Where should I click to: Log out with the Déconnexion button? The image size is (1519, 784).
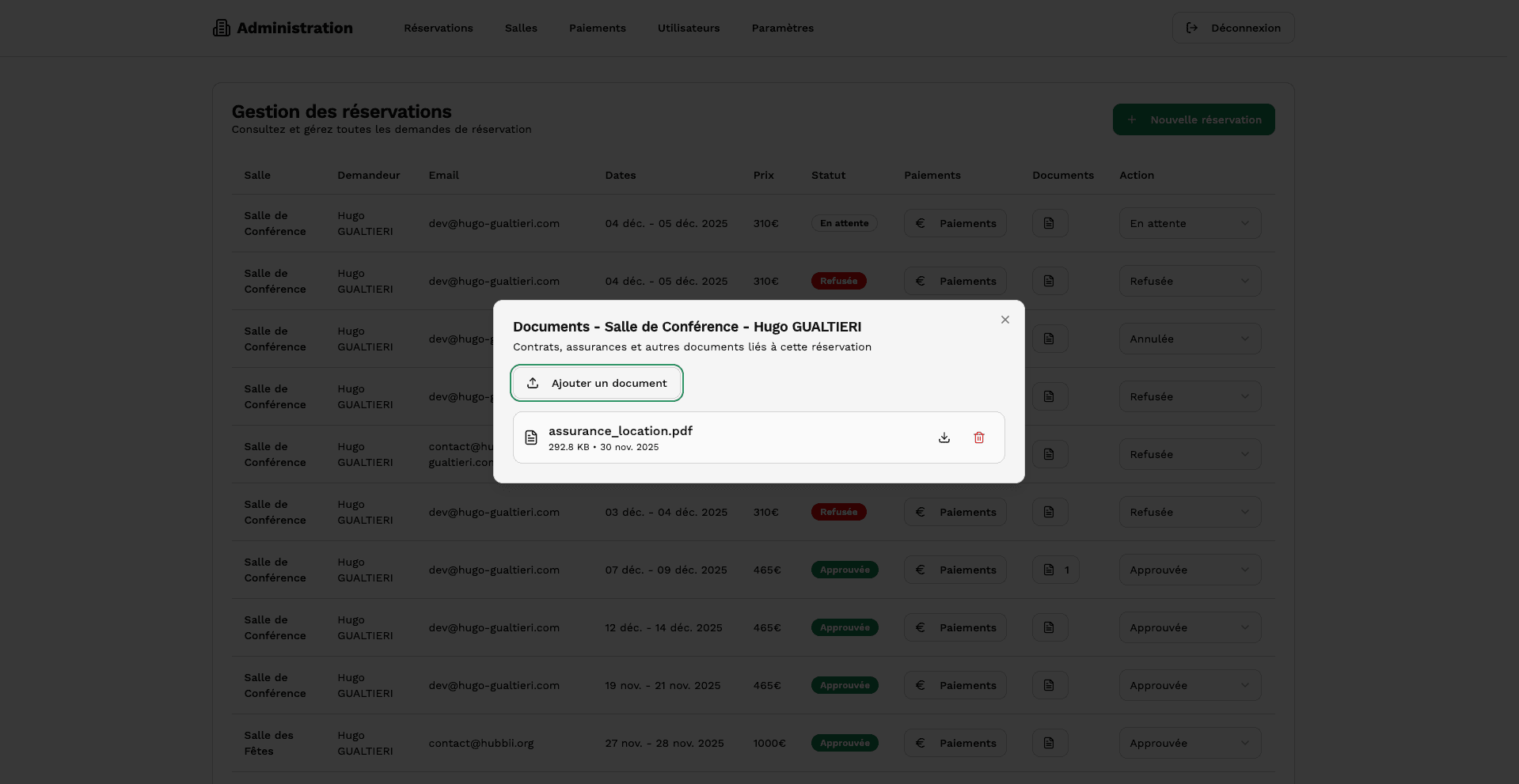[1232, 28]
